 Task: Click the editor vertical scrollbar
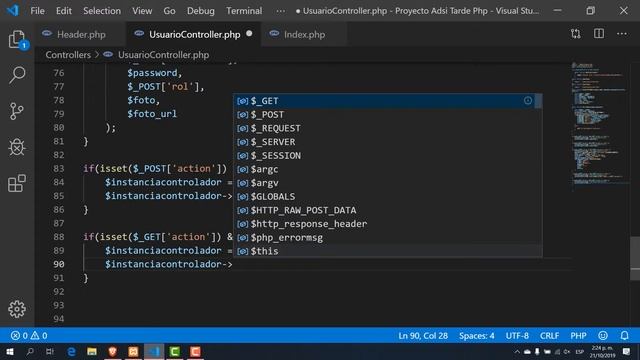[635, 259]
